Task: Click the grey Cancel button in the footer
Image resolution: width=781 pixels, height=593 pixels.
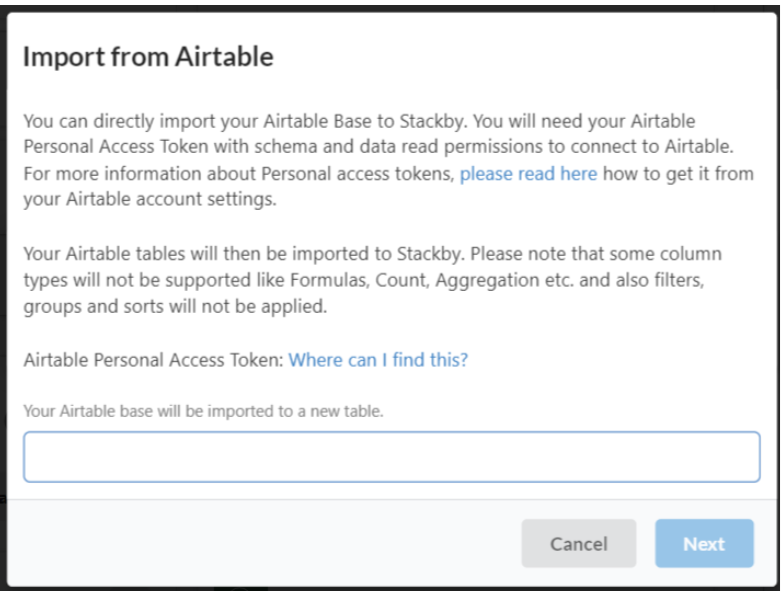Action: pos(578,544)
